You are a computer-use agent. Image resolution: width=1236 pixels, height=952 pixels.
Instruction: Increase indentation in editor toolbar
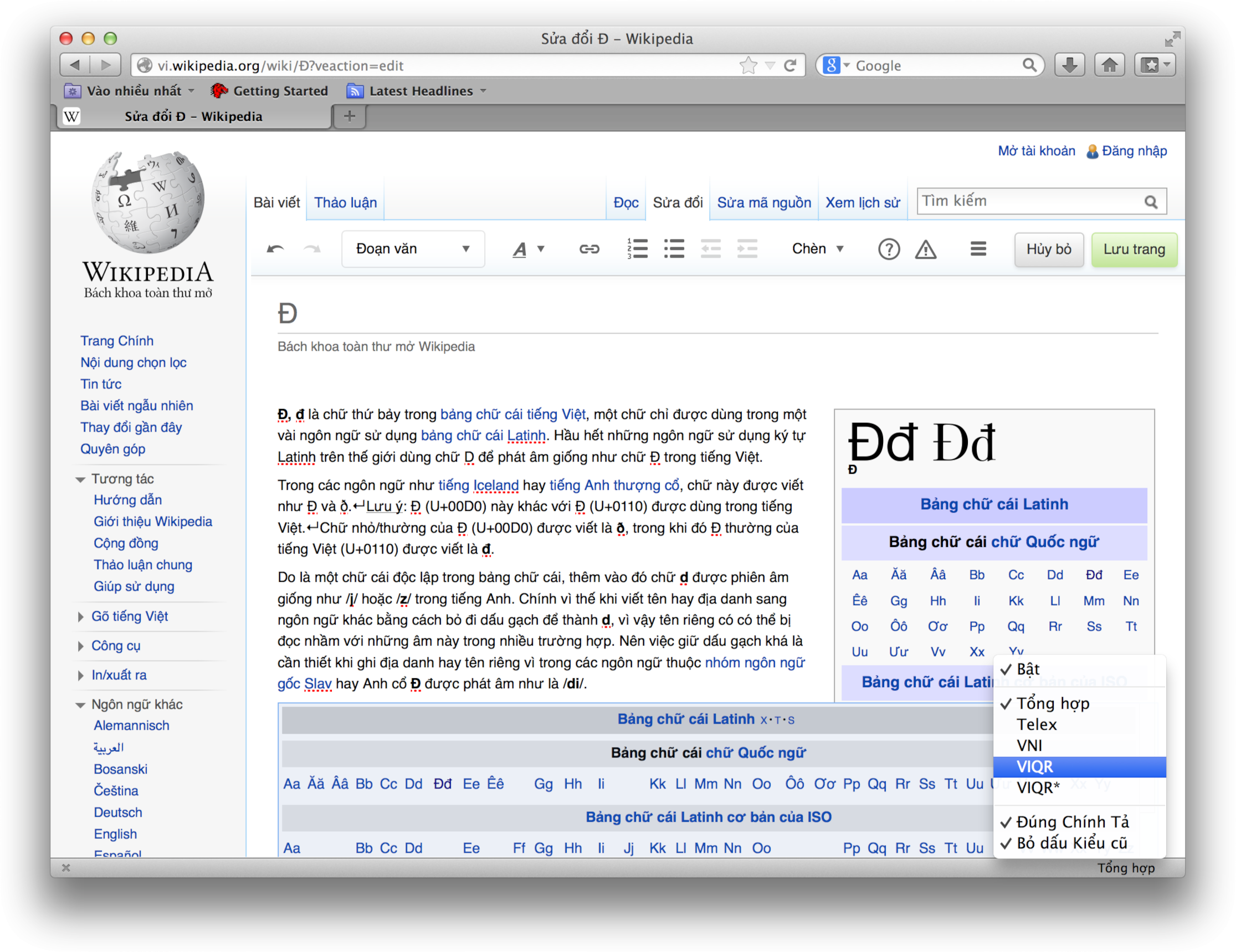click(x=746, y=248)
